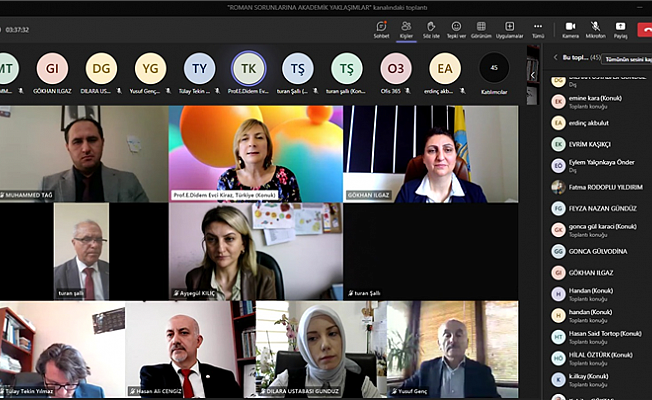Raise hand with Söz iste

[x=431, y=28]
